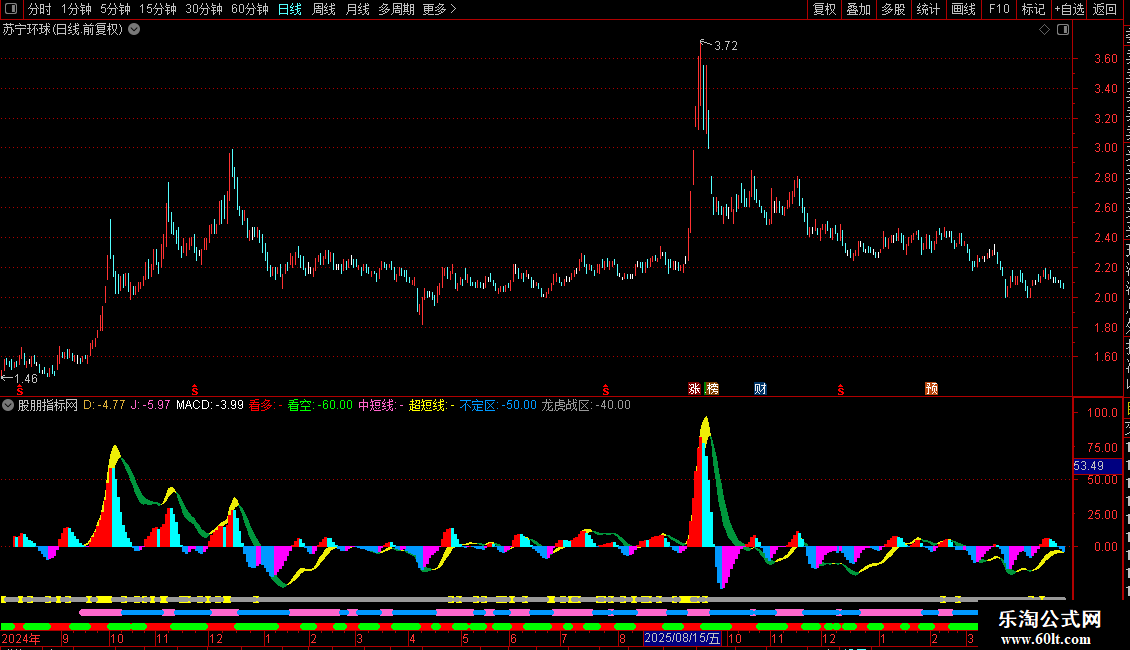Open F10 company info
The height and width of the screenshot is (650, 1130).
tap(999, 9)
